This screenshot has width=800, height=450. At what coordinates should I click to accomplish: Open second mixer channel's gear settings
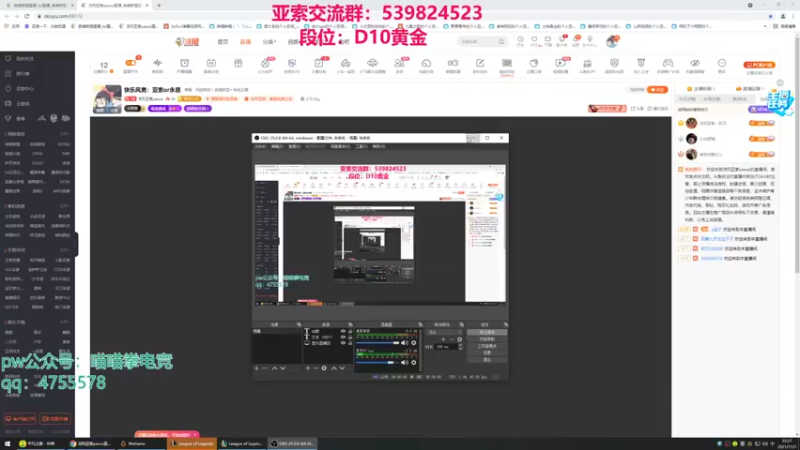tap(413, 363)
